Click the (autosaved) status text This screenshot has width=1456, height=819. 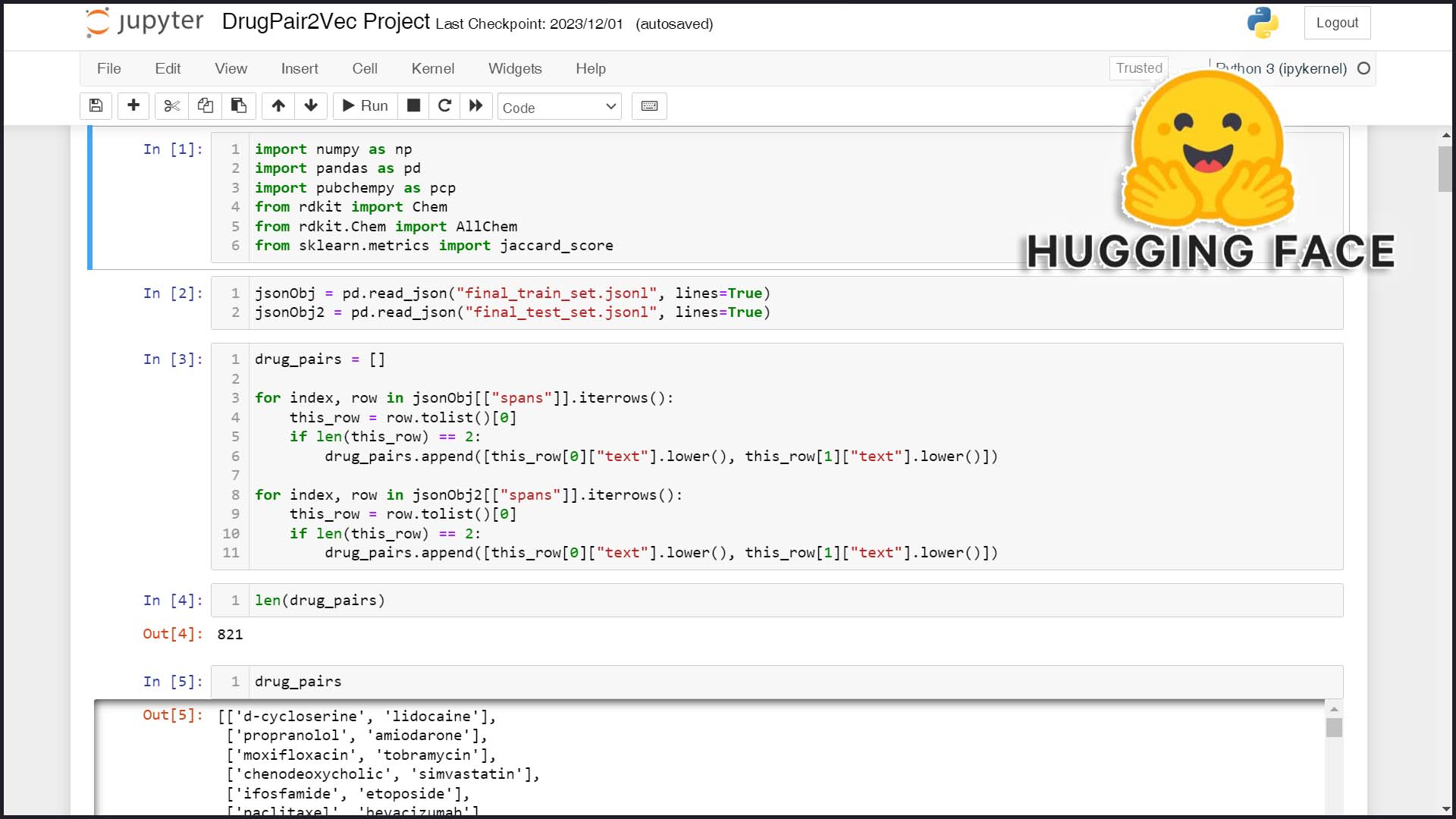674,24
